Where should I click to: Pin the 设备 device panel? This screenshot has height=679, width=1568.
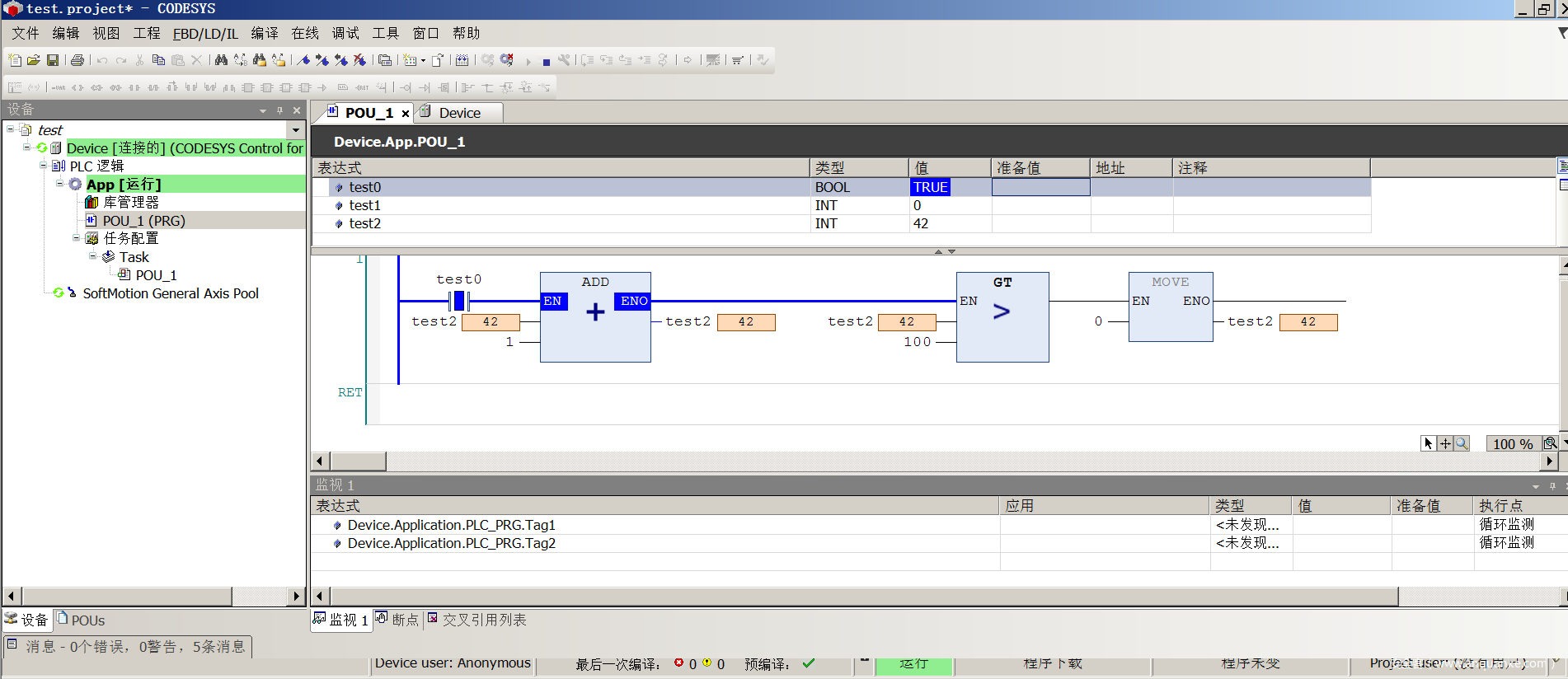click(x=280, y=110)
